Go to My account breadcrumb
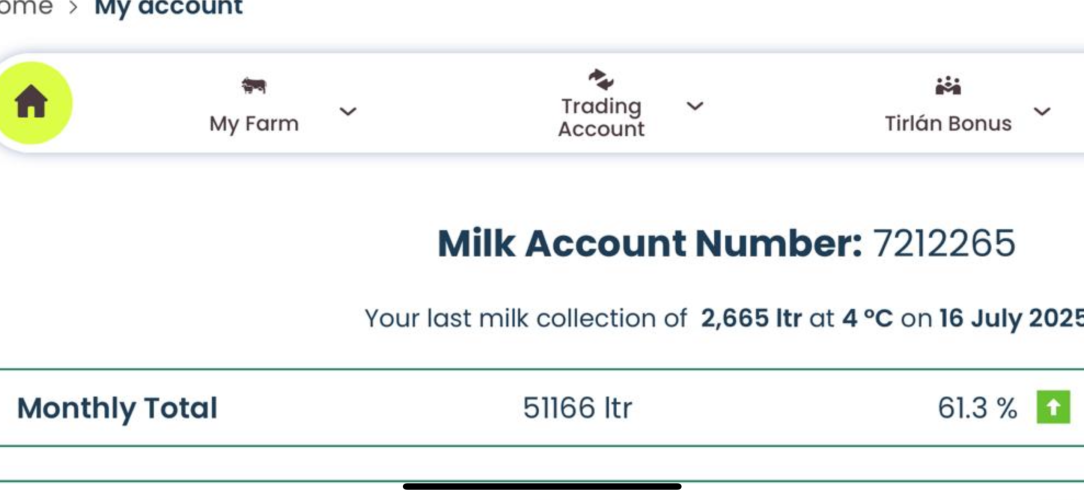Viewport: 1084px width, 500px height. point(168,8)
